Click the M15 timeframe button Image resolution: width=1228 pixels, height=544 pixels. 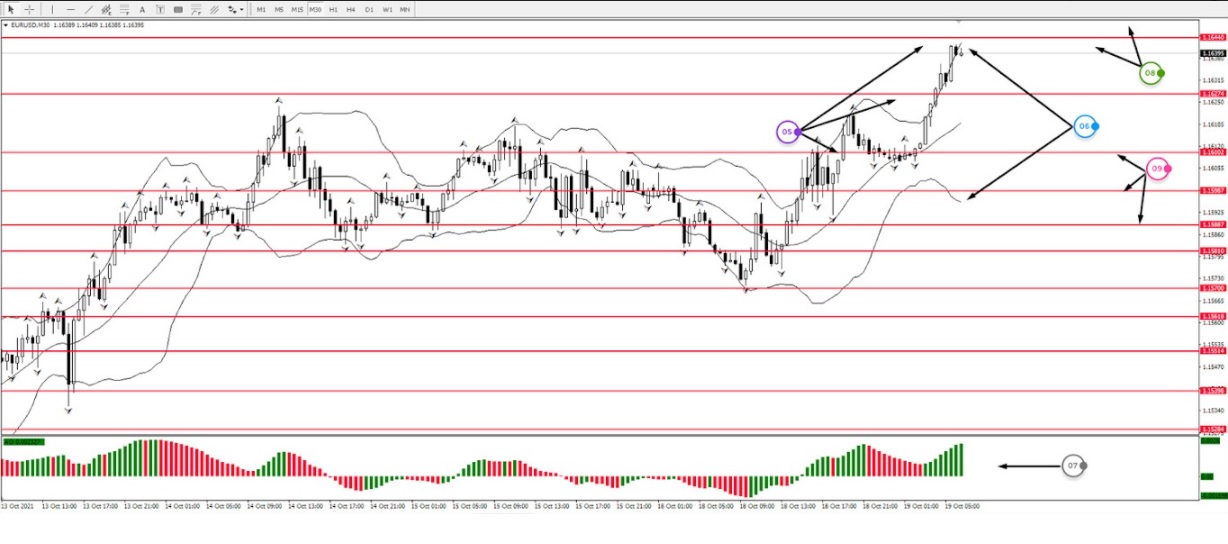[x=297, y=9]
